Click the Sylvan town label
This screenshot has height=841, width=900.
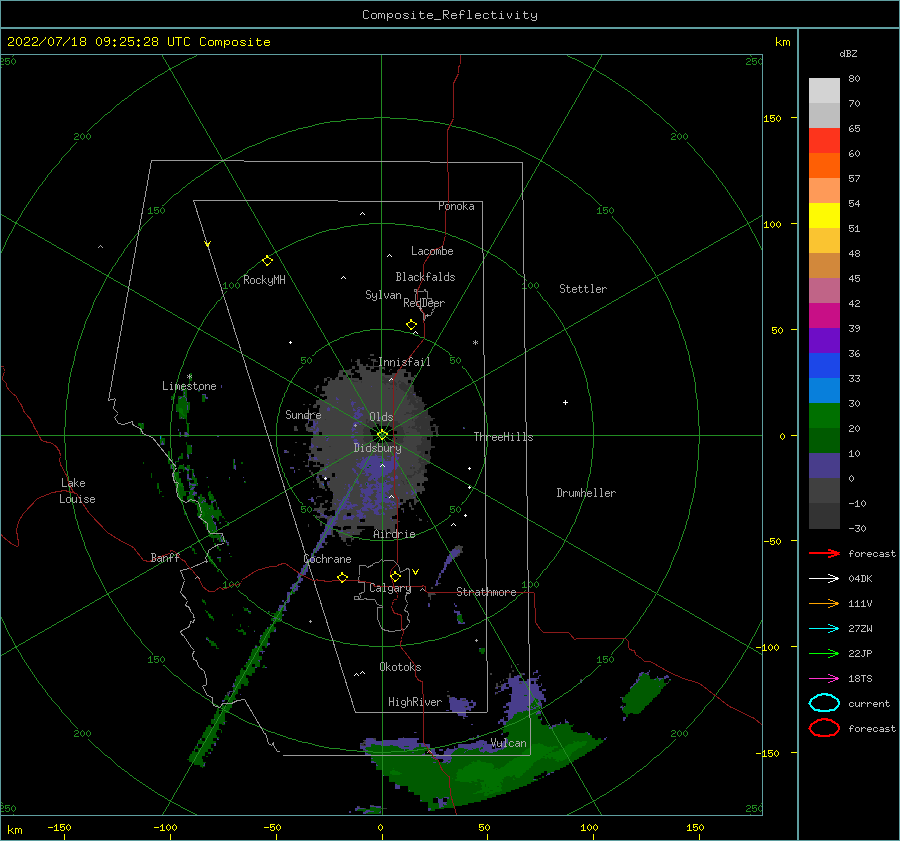(x=383, y=295)
